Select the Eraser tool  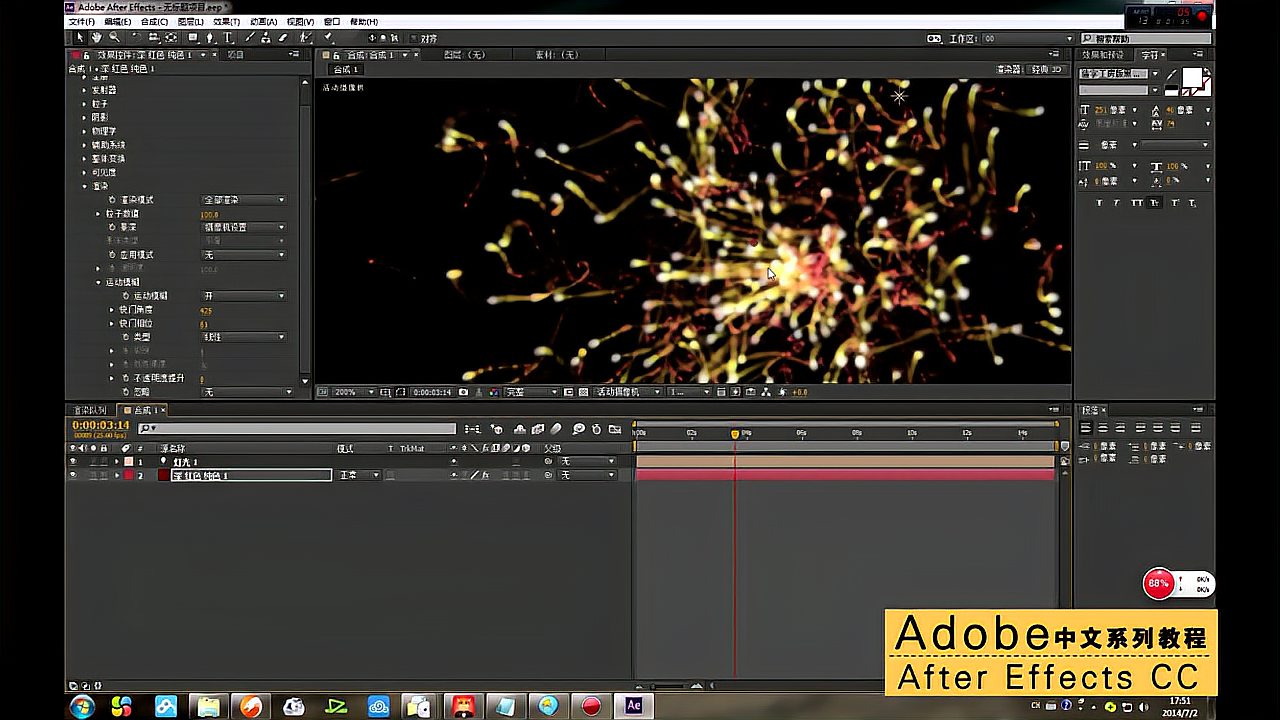click(x=283, y=37)
